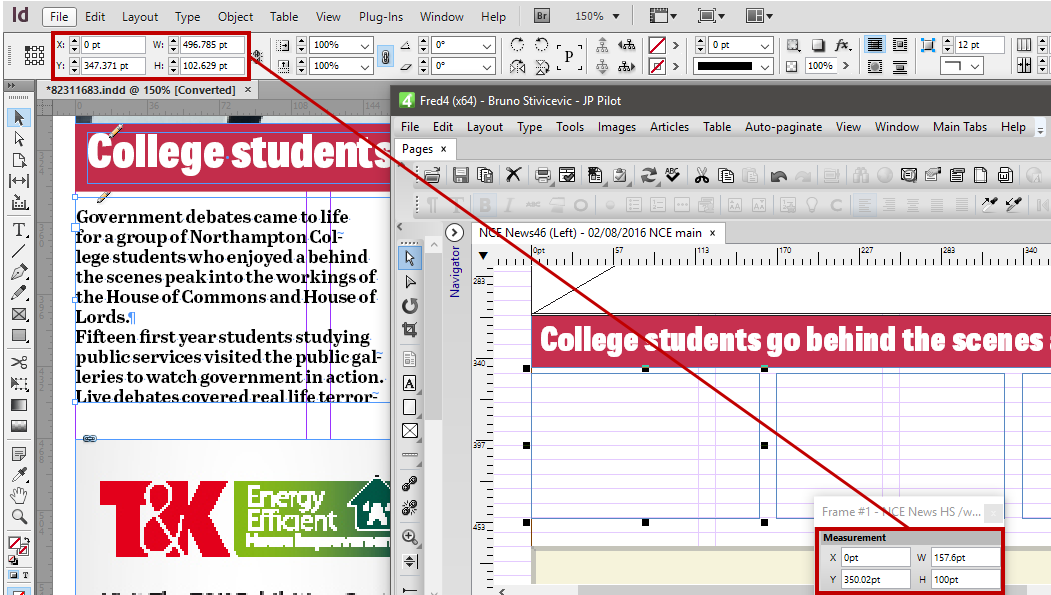Image resolution: width=1051 pixels, height=595 pixels.
Task: Open the Articles menu in Fred4
Action: pyautogui.click(x=669, y=127)
